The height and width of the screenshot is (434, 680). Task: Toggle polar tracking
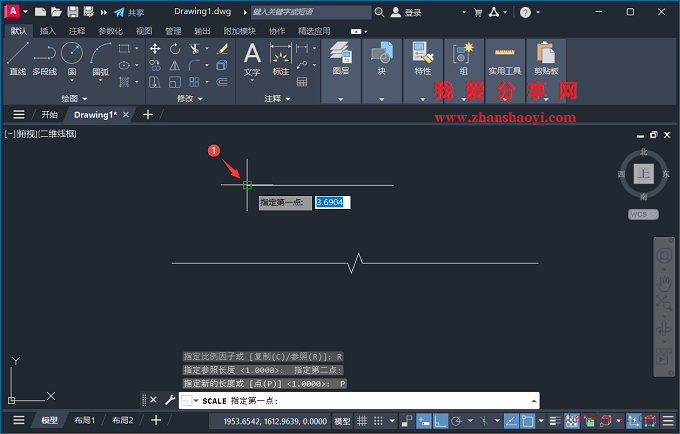pos(456,421)
